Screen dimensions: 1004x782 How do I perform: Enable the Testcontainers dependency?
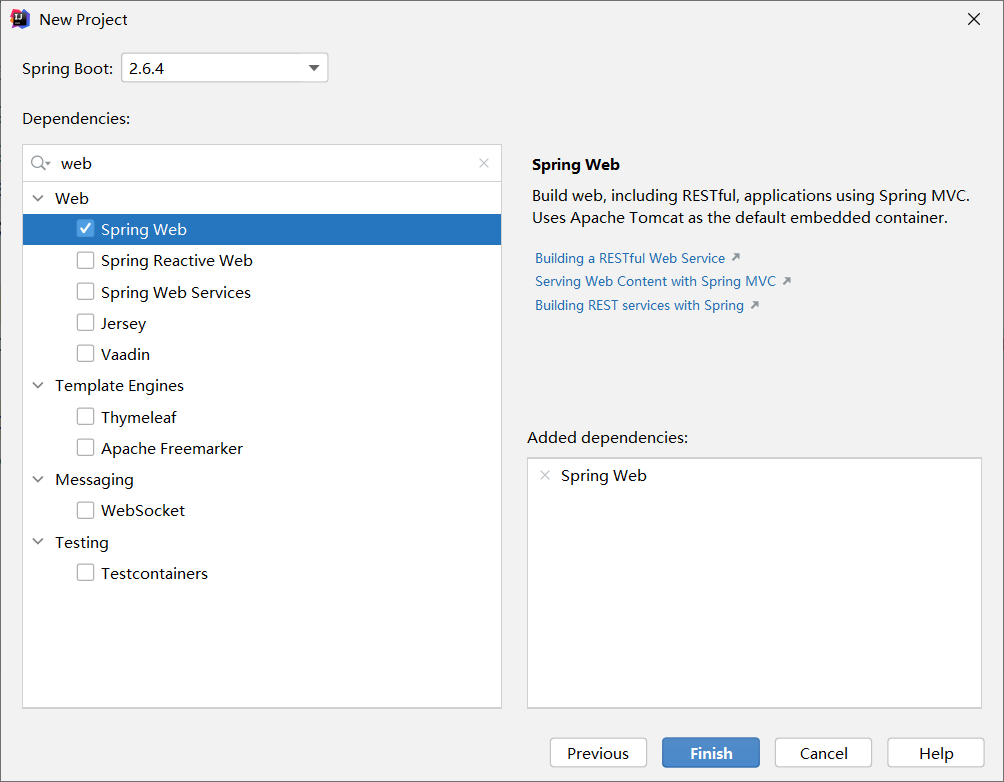pos(85,574)
